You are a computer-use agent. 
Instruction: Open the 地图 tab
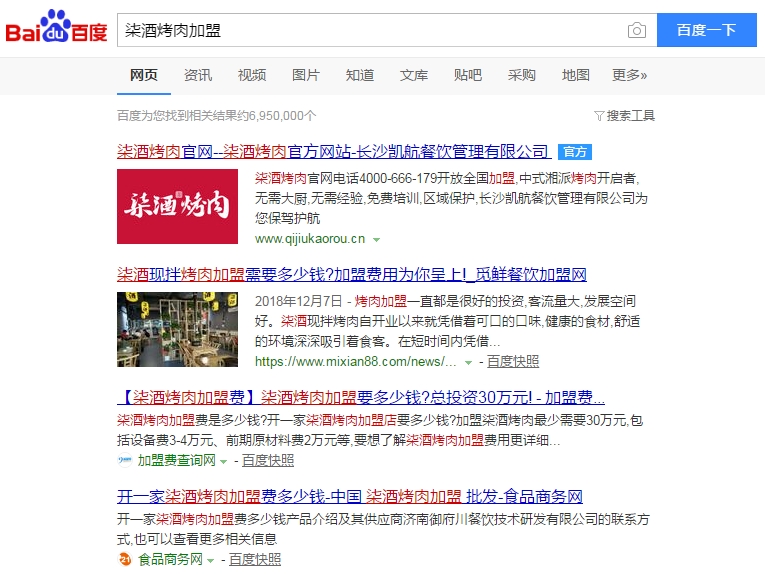(x=576, y=75)
